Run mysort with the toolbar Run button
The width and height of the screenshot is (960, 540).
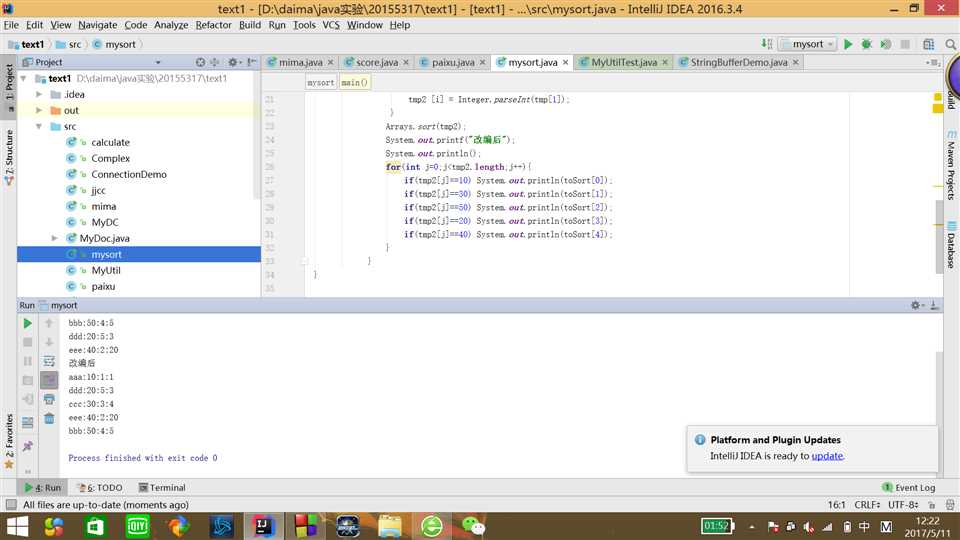point(848,44)
